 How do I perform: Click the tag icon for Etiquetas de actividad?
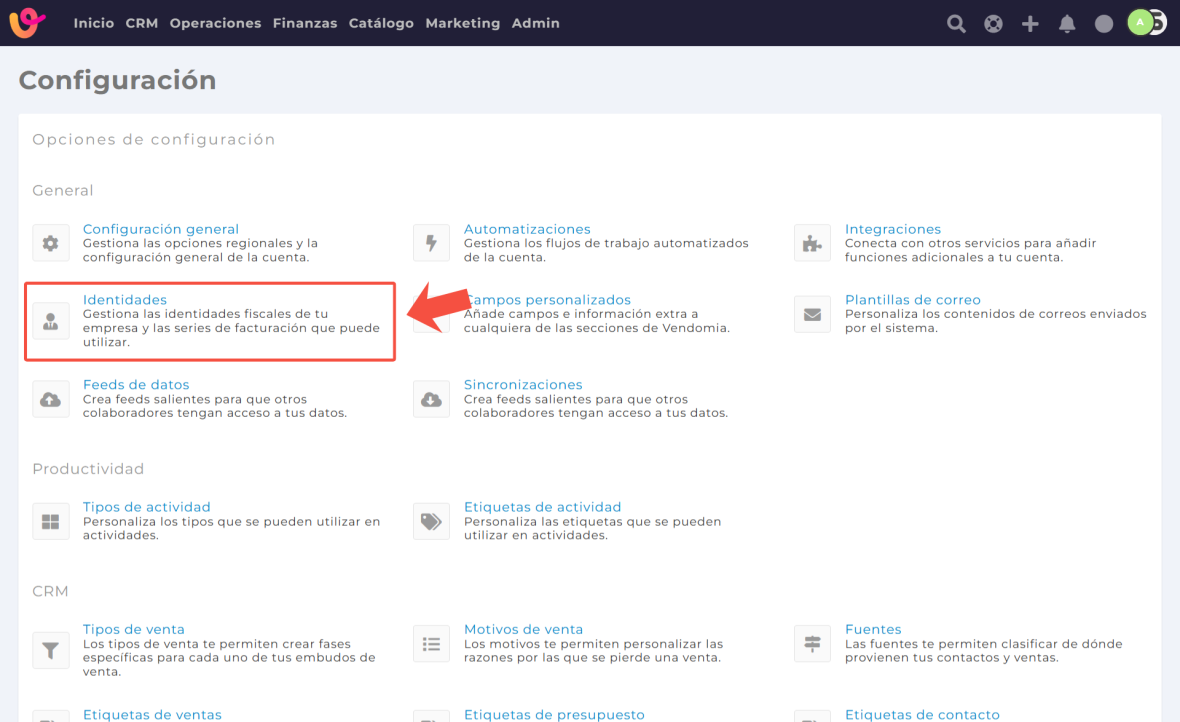pos(432,521)
